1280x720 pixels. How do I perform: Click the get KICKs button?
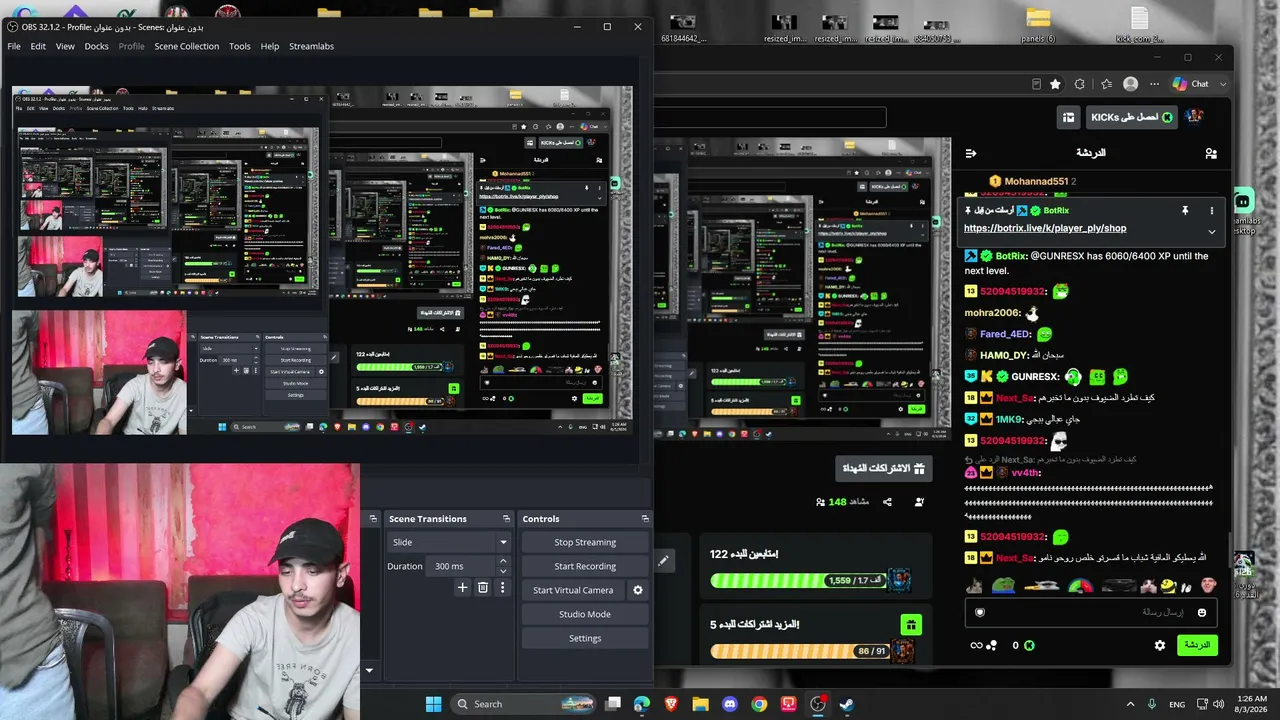click(1130, 117)
